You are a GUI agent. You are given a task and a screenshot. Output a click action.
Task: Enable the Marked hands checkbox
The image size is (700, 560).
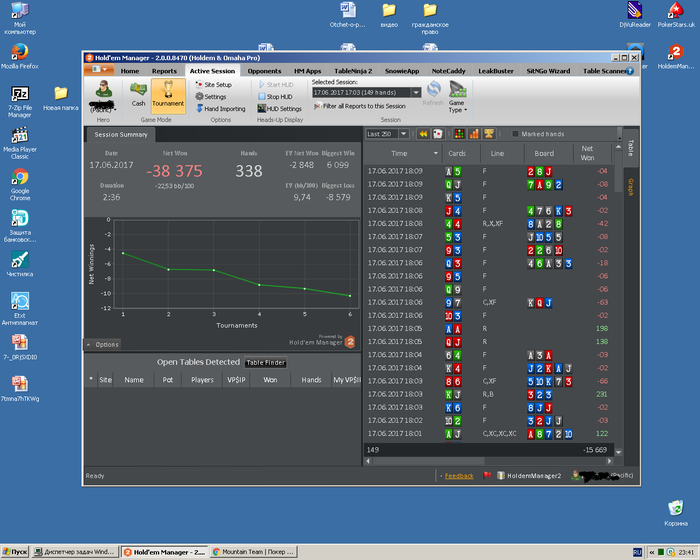point(515,134)
